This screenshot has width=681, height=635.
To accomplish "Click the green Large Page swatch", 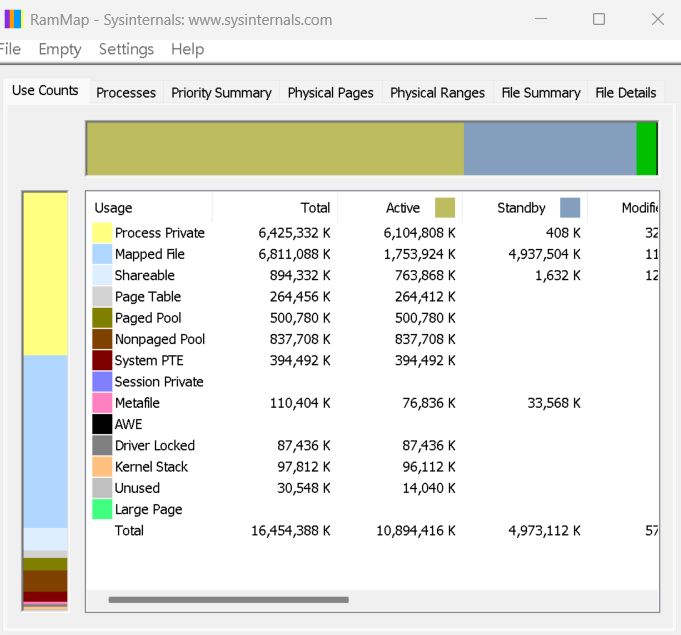I will pyautogui.click(x=102, y=509).
